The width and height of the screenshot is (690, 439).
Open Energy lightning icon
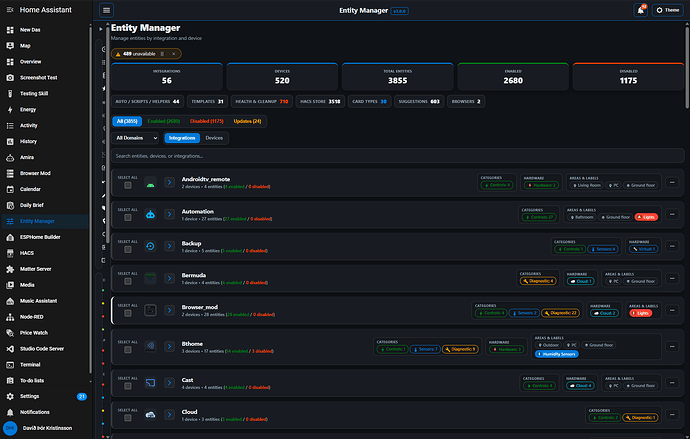(x=10, y=110)
